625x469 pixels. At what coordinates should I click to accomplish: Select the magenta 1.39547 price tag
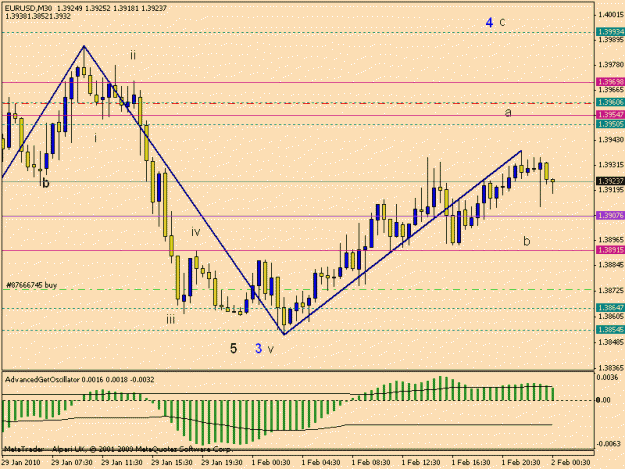click(610, 115)
